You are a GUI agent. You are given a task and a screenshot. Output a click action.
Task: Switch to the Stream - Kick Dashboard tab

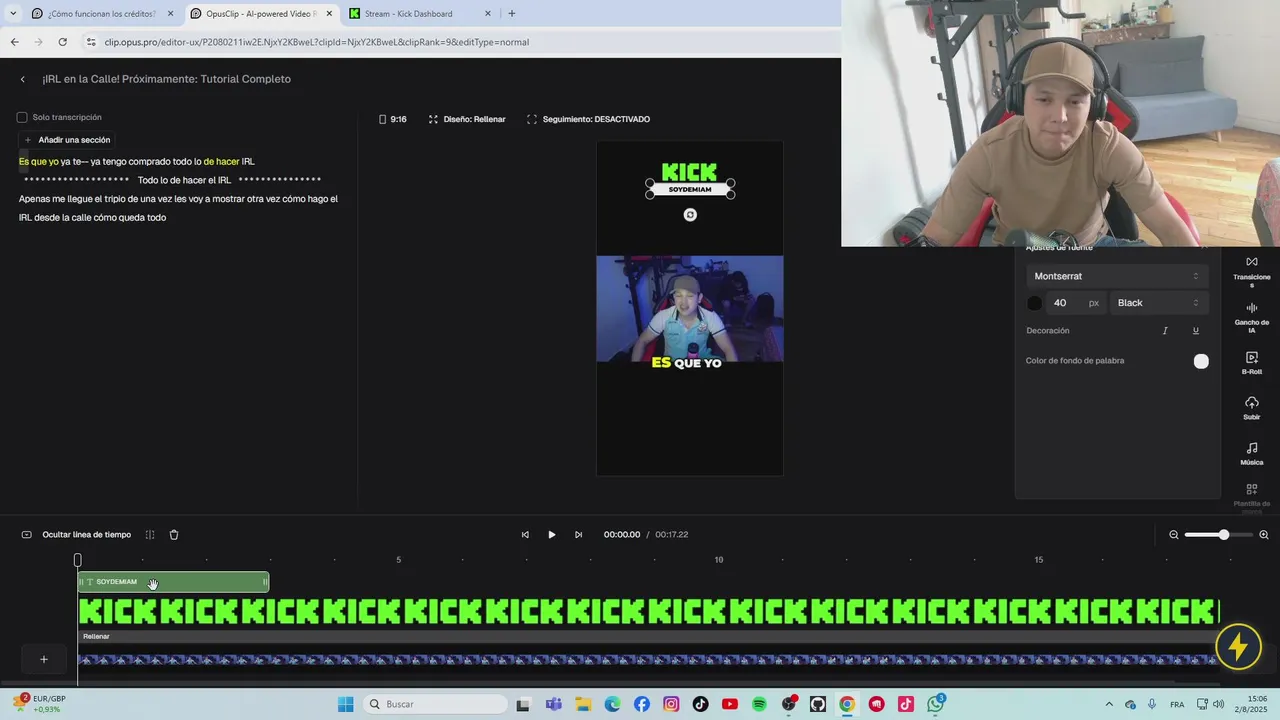click(420, 14)
